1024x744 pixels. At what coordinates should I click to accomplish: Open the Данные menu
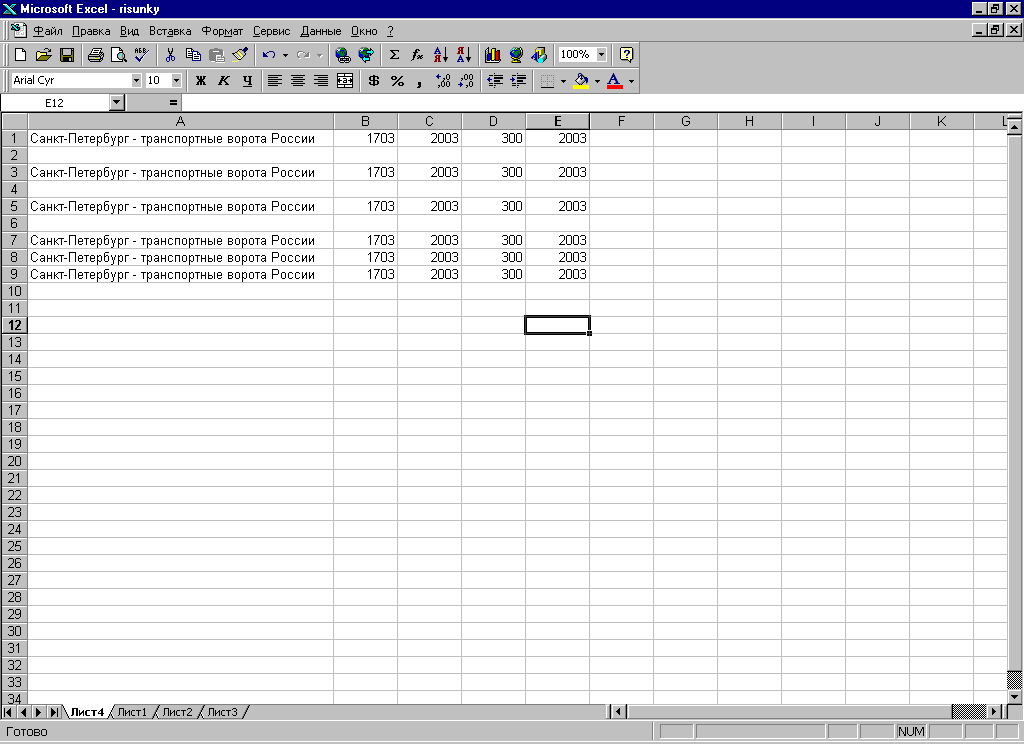[321, 31]
